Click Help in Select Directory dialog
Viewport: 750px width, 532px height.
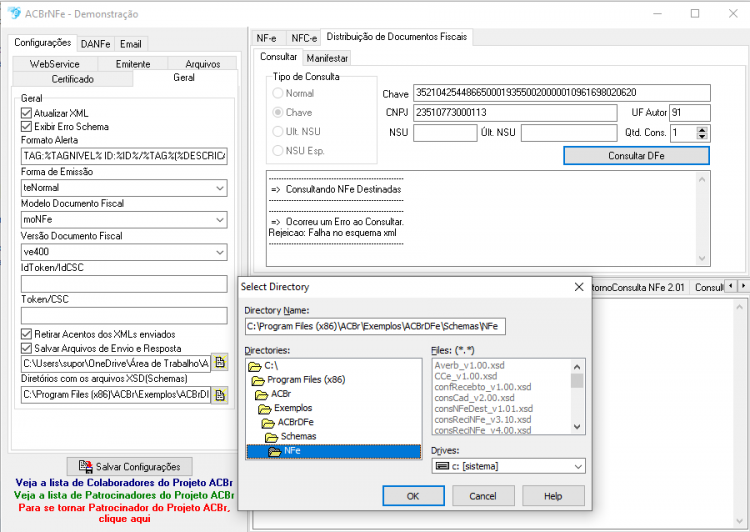pos(553,496)
